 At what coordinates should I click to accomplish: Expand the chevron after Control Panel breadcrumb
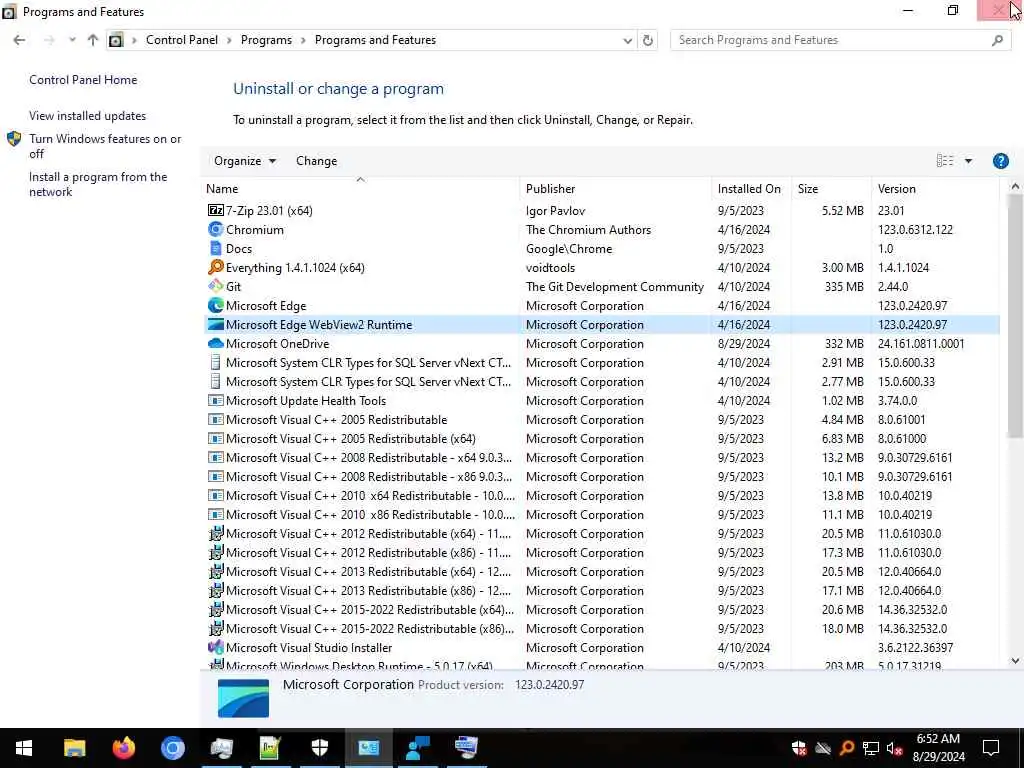click(x=229, y=40)
